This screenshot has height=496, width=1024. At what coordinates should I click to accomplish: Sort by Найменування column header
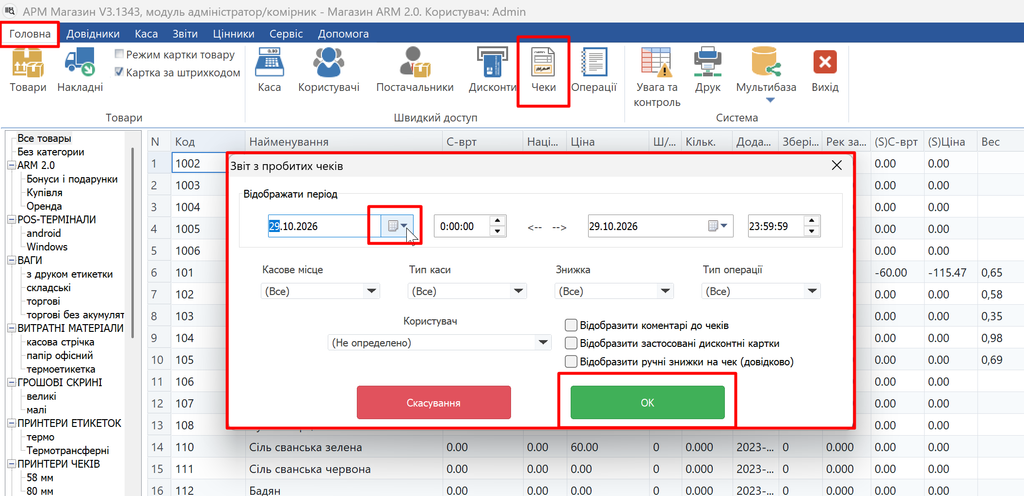344,142
